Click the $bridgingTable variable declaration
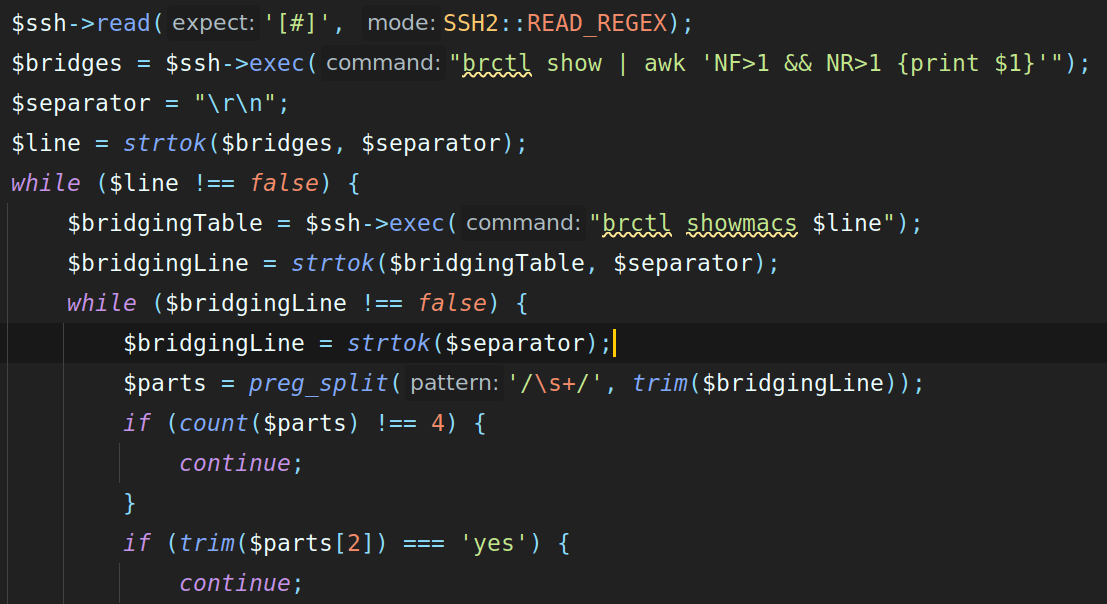The width and height of the screenshot is (1107, 604). tap(164, 224)
